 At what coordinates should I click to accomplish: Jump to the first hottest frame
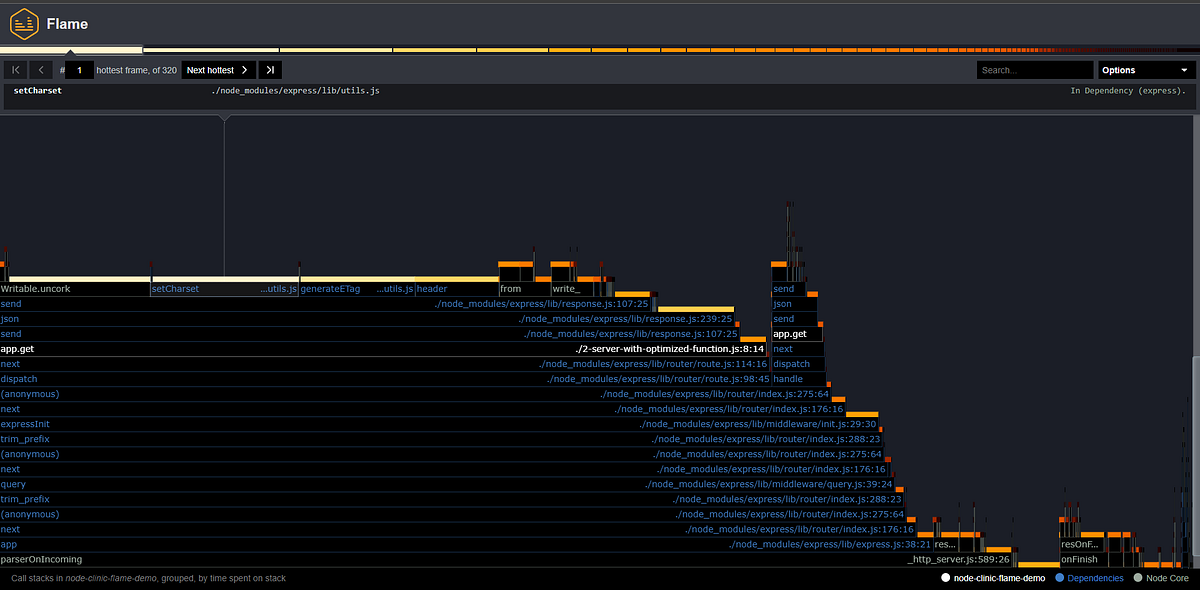tap(15, 70)
